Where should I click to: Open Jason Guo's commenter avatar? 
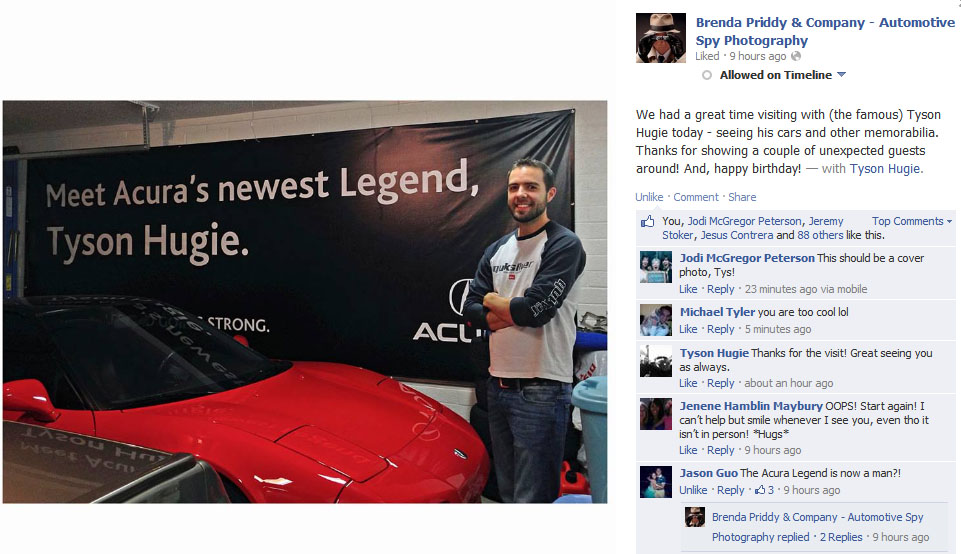656,482
